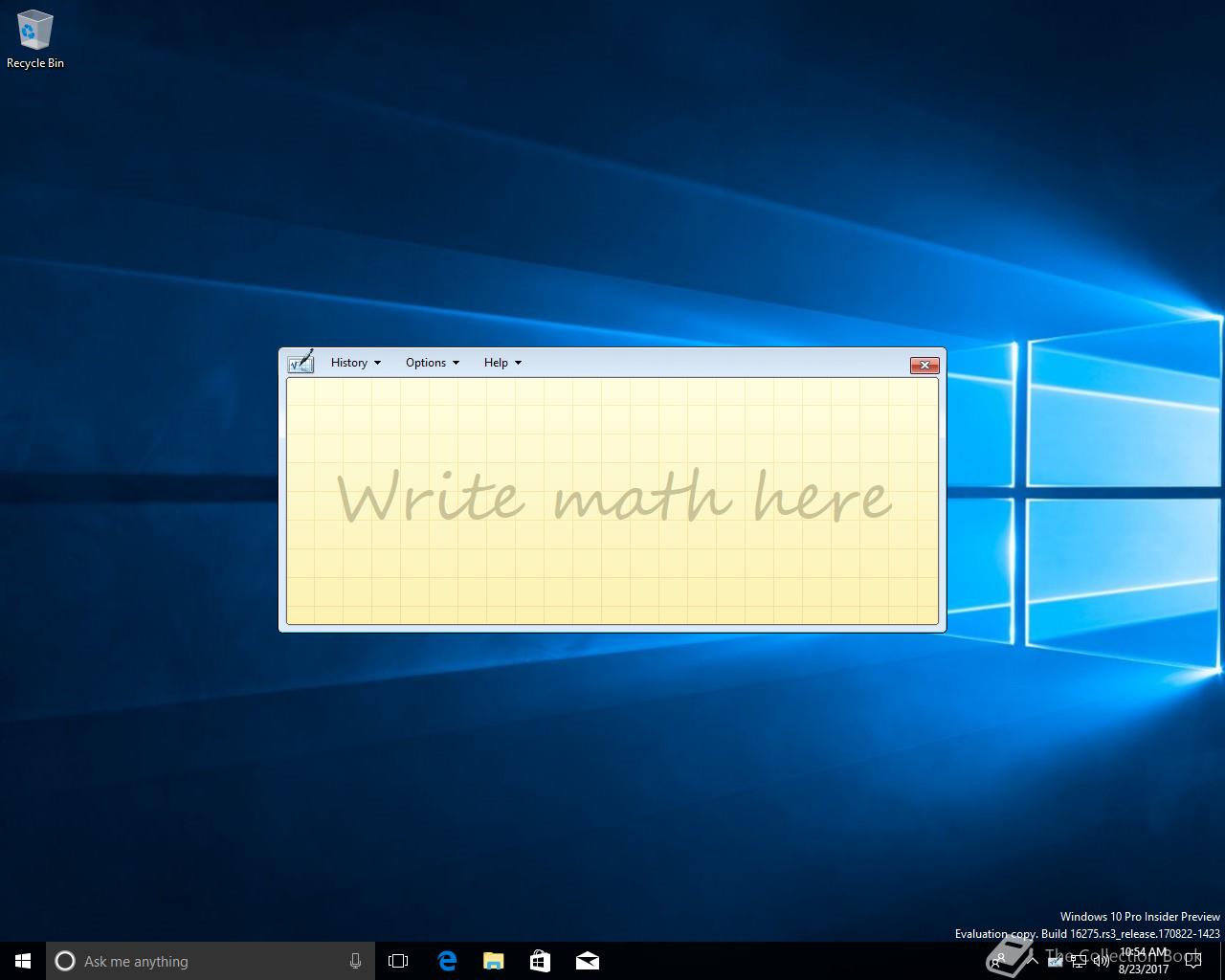The height and width of the screenshot is (980, 1225).
Task: Open the Mail app from the taskbar
Action: point(587,961)
